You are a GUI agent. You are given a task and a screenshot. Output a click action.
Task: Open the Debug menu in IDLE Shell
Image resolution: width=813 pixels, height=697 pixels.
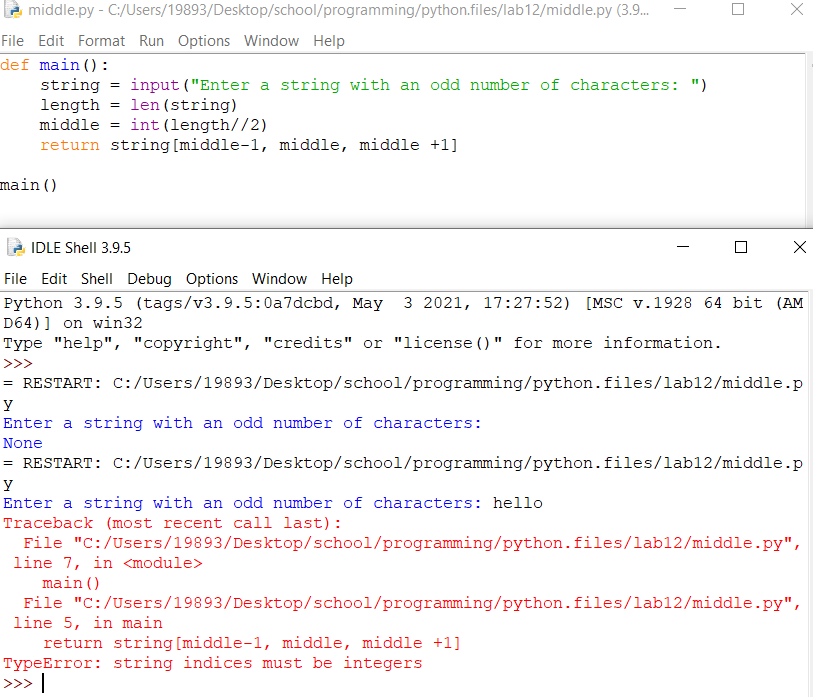149,279
